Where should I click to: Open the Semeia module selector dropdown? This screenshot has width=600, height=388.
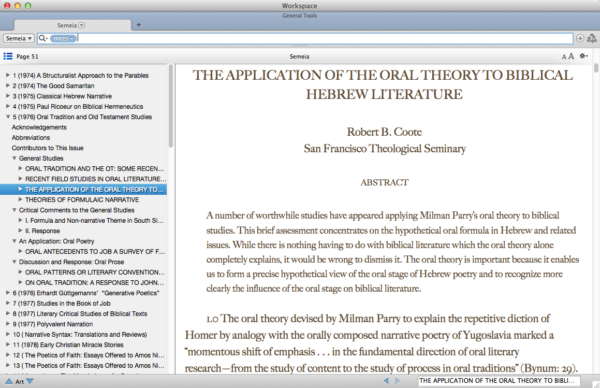click(x=19, y=38)
